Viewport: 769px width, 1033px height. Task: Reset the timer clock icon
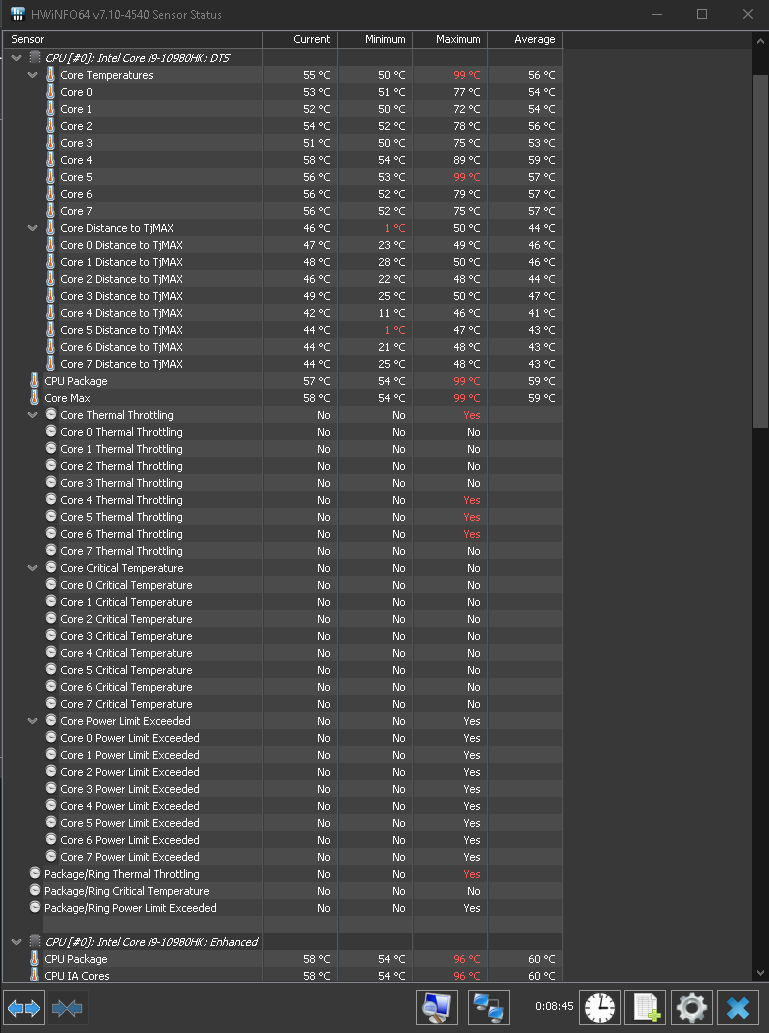tap(600, 1007)
